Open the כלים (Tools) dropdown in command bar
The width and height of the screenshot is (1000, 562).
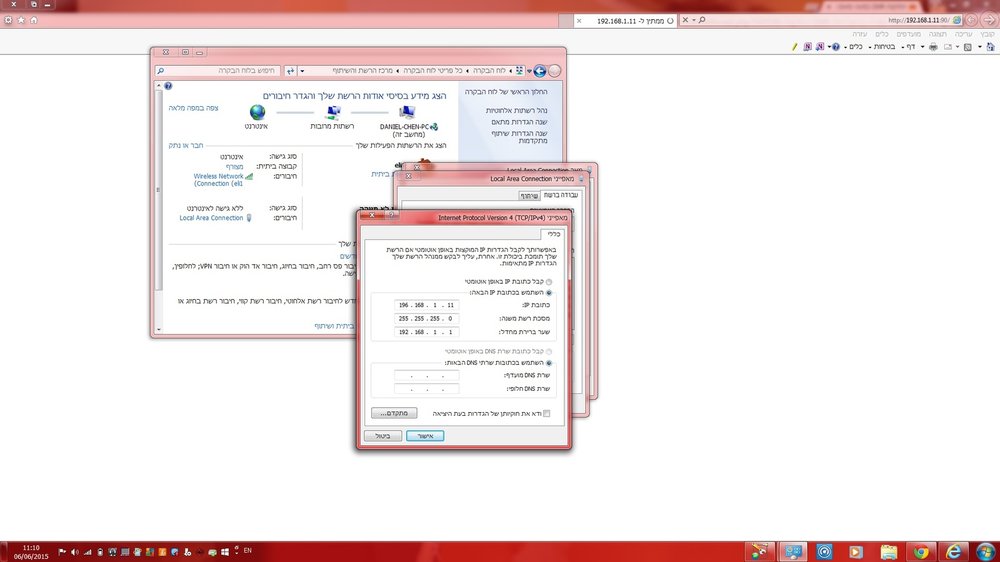click(853, 47)
